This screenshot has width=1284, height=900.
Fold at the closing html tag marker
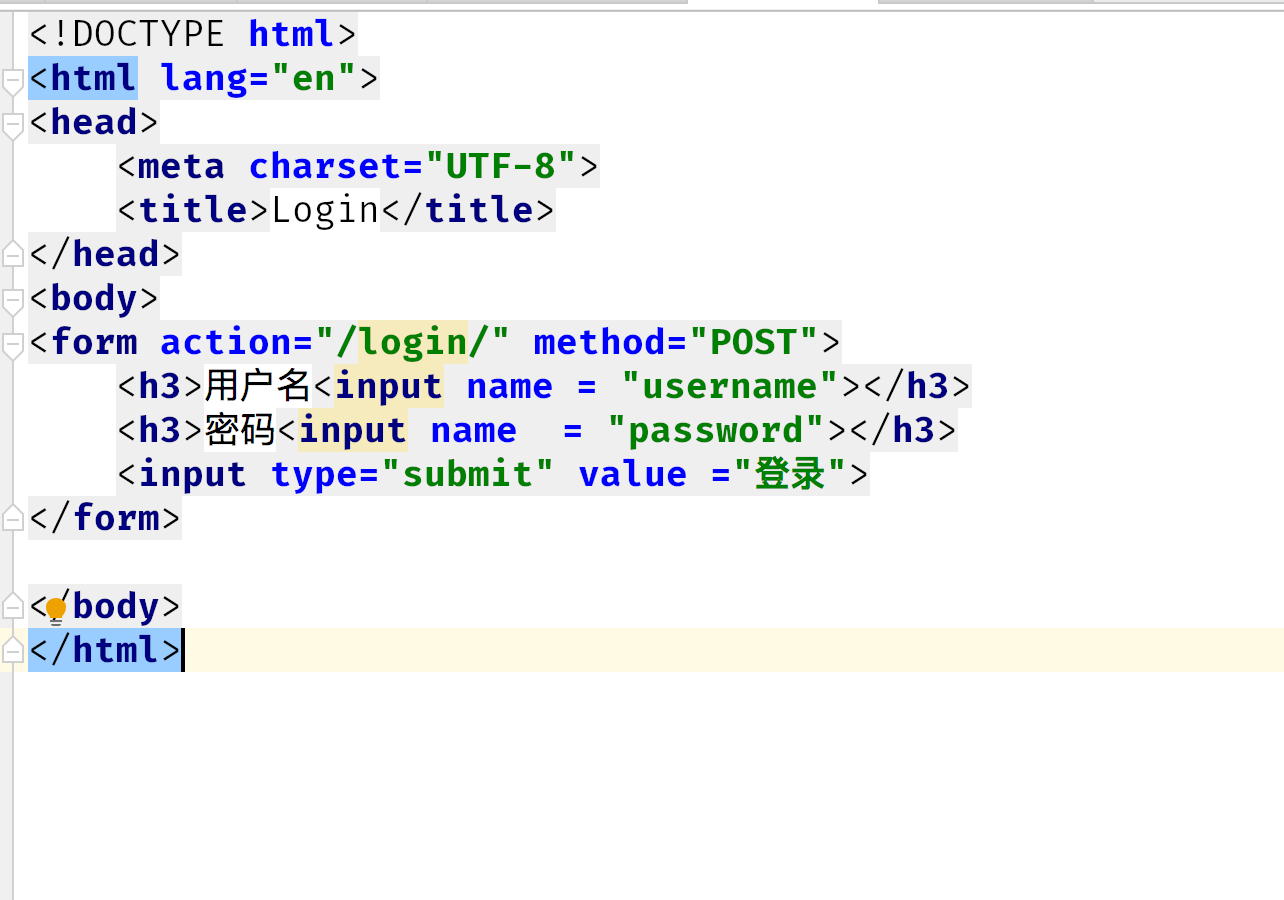coord(13,650)
